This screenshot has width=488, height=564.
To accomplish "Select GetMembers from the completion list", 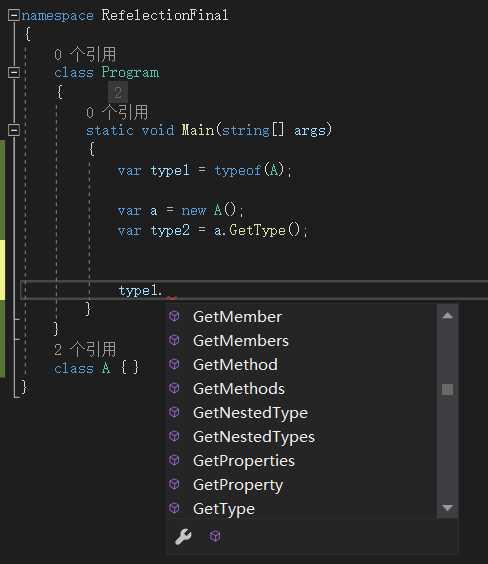I will coord(301,341).
